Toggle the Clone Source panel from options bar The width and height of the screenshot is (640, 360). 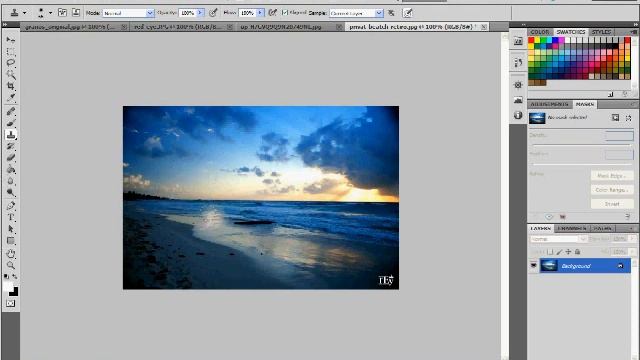pos(76,13)
